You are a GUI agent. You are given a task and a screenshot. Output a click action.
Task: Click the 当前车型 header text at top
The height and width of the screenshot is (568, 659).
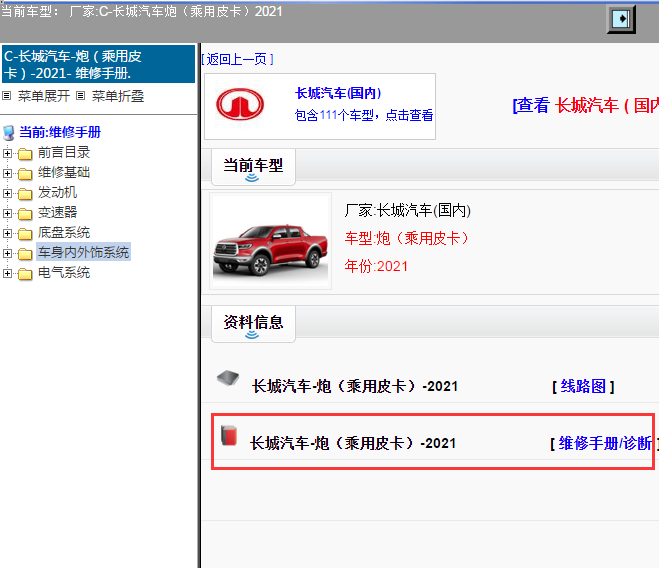click(141, 11)
